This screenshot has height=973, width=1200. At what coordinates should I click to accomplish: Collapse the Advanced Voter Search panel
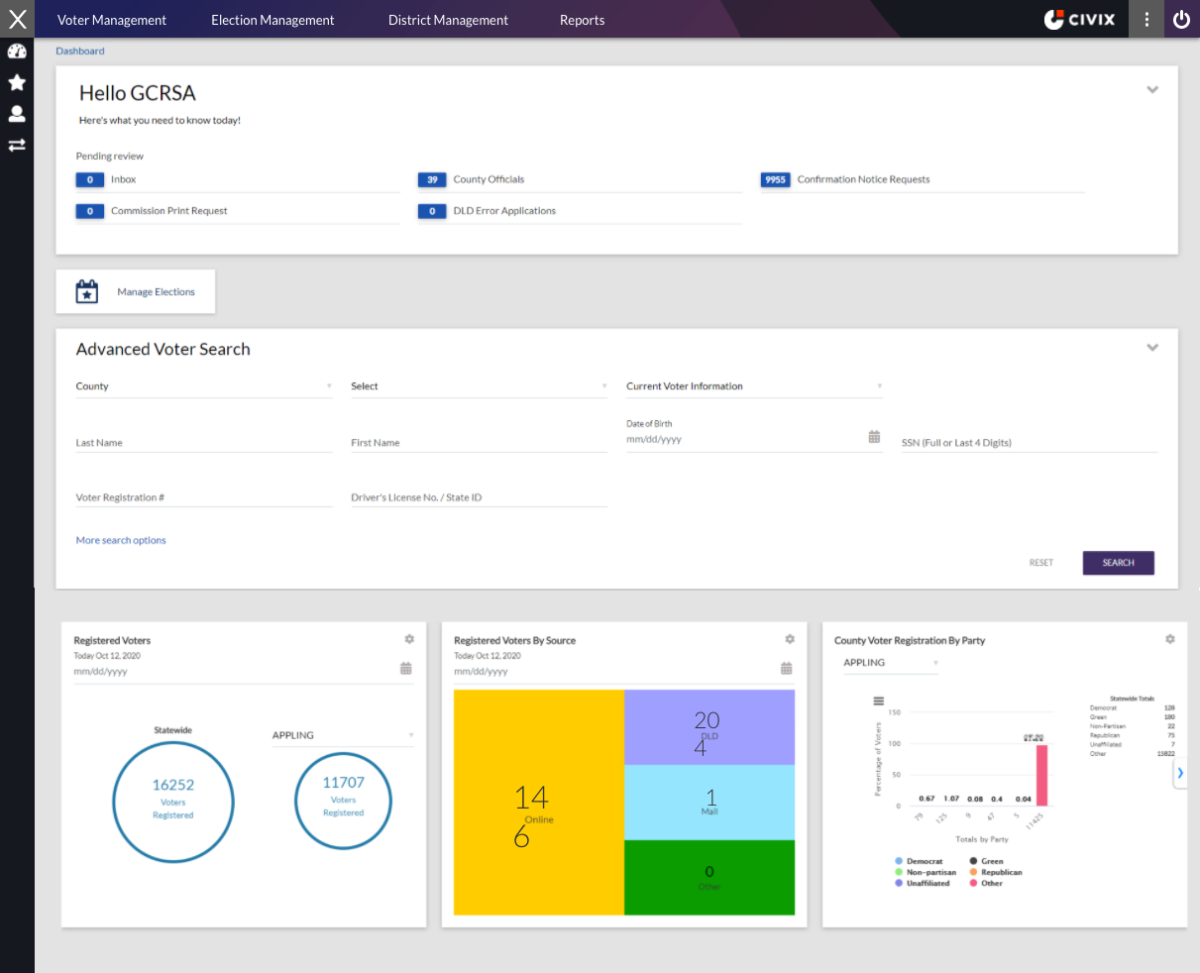click(x=1152, y=348)
